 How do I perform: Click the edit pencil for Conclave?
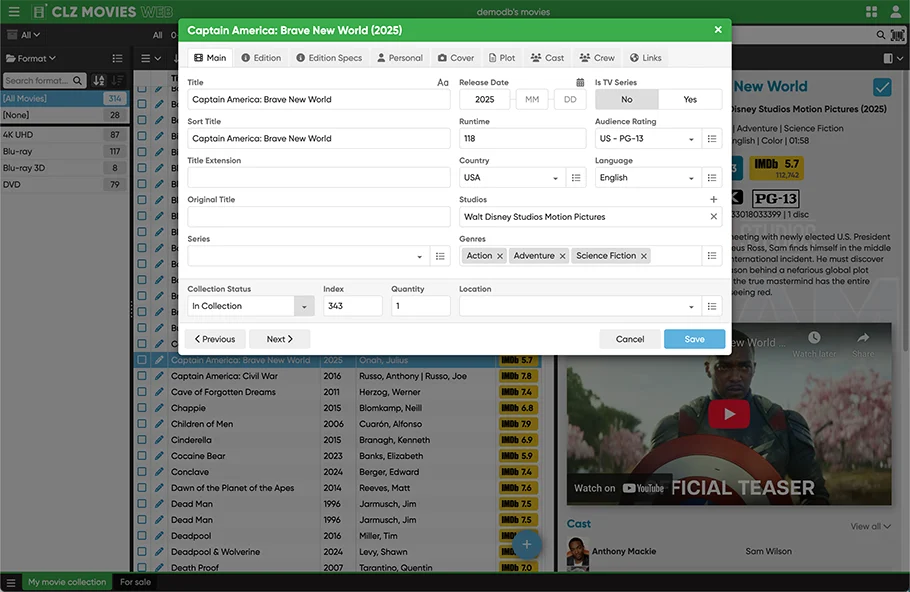pos(158,472)
